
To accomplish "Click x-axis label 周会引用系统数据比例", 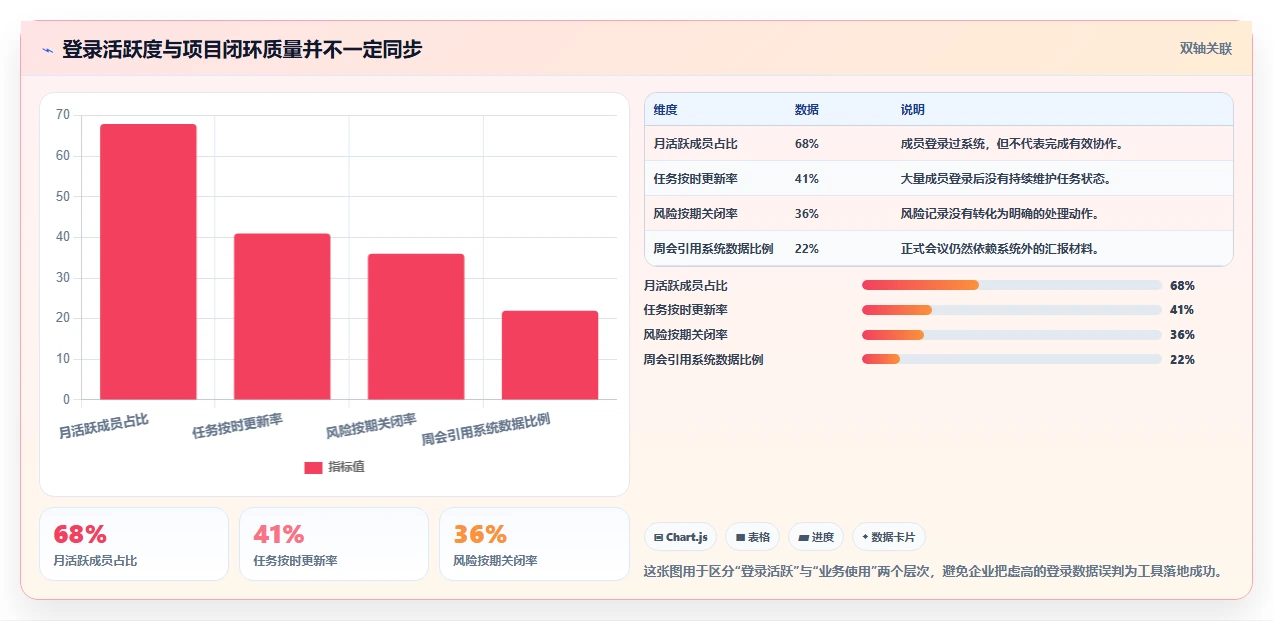I will pos(486,429).
